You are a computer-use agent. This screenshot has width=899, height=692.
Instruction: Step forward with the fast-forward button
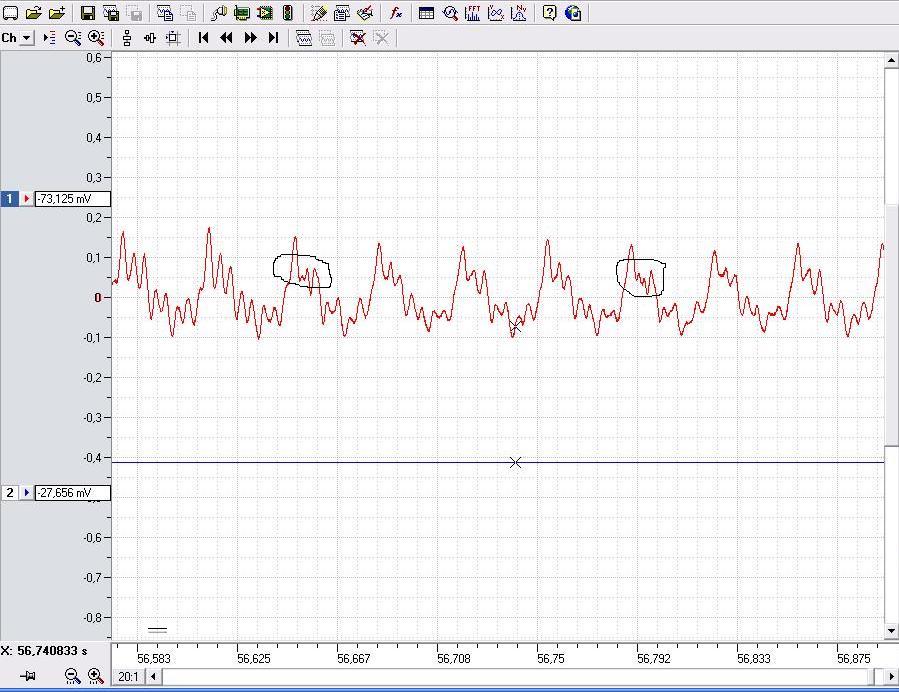point(250,38)
